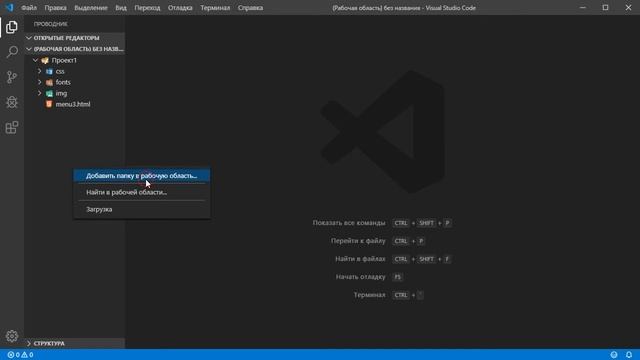The height and width of the screenshot is (360, 640).
Task: Open the Search view in activity bar
Action: pyautogui.click(x=12, y=52)
